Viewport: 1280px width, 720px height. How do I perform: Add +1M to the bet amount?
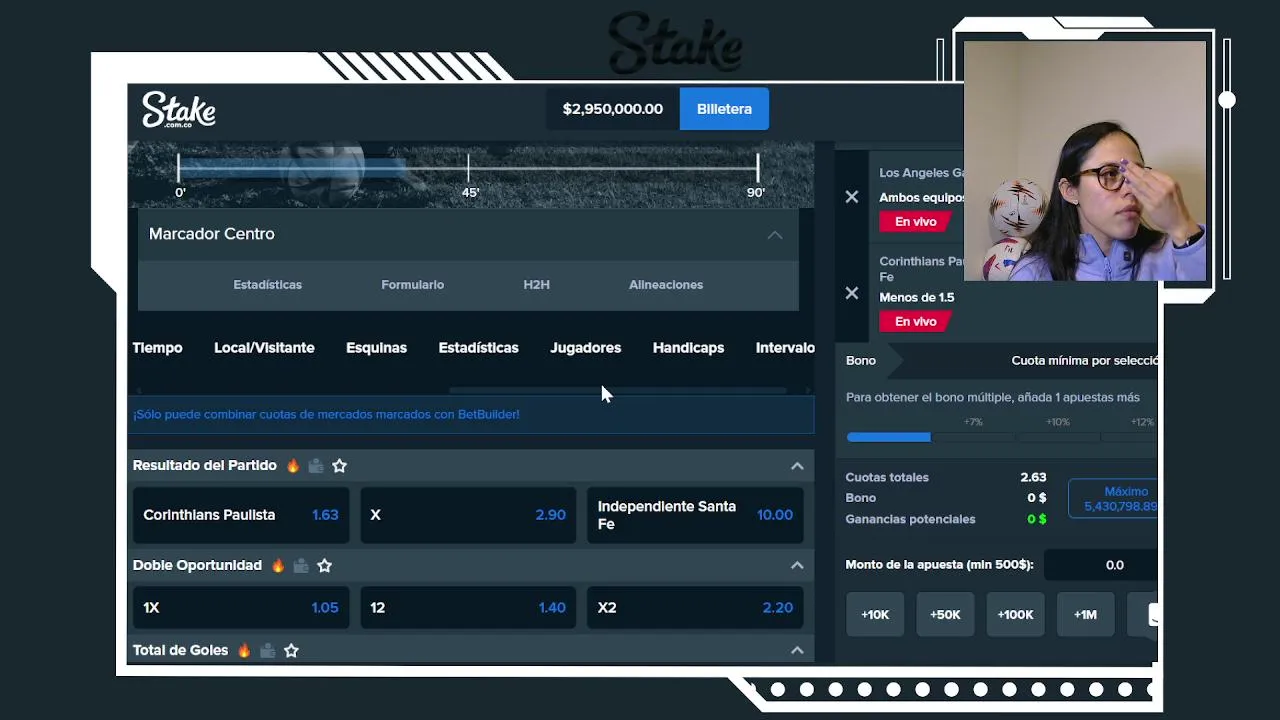coord(1085,615)
